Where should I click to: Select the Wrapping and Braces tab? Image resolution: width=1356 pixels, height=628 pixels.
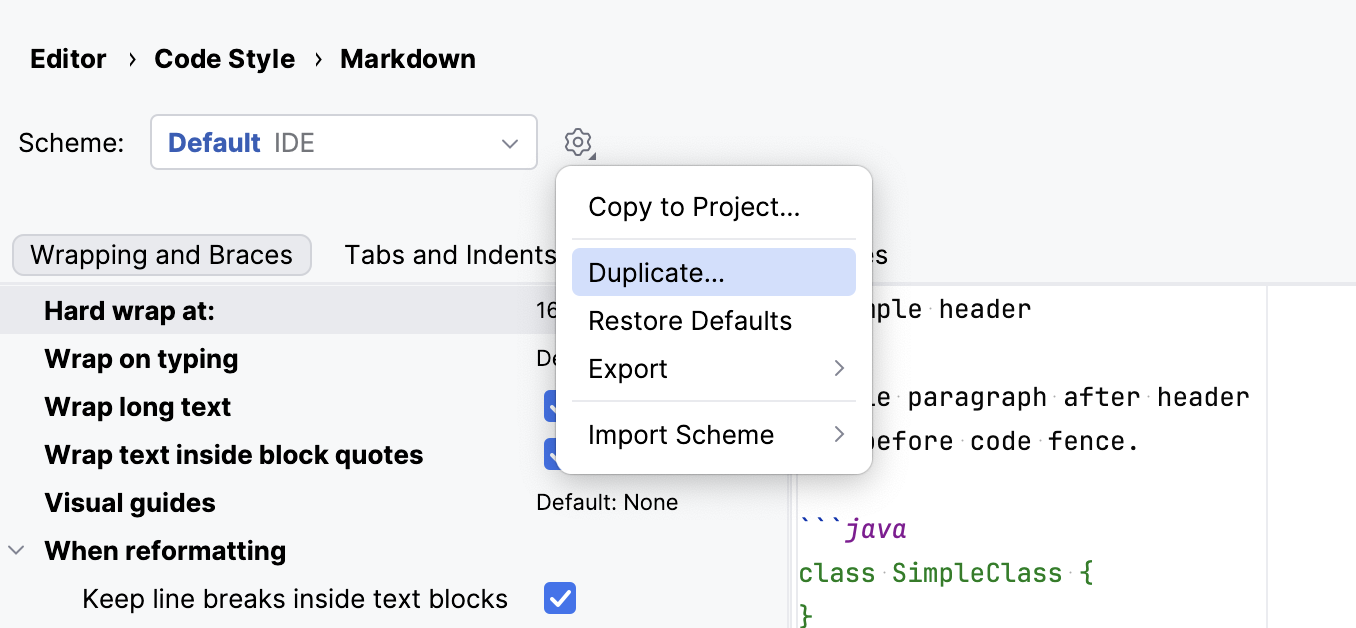[x=161, y=255]
